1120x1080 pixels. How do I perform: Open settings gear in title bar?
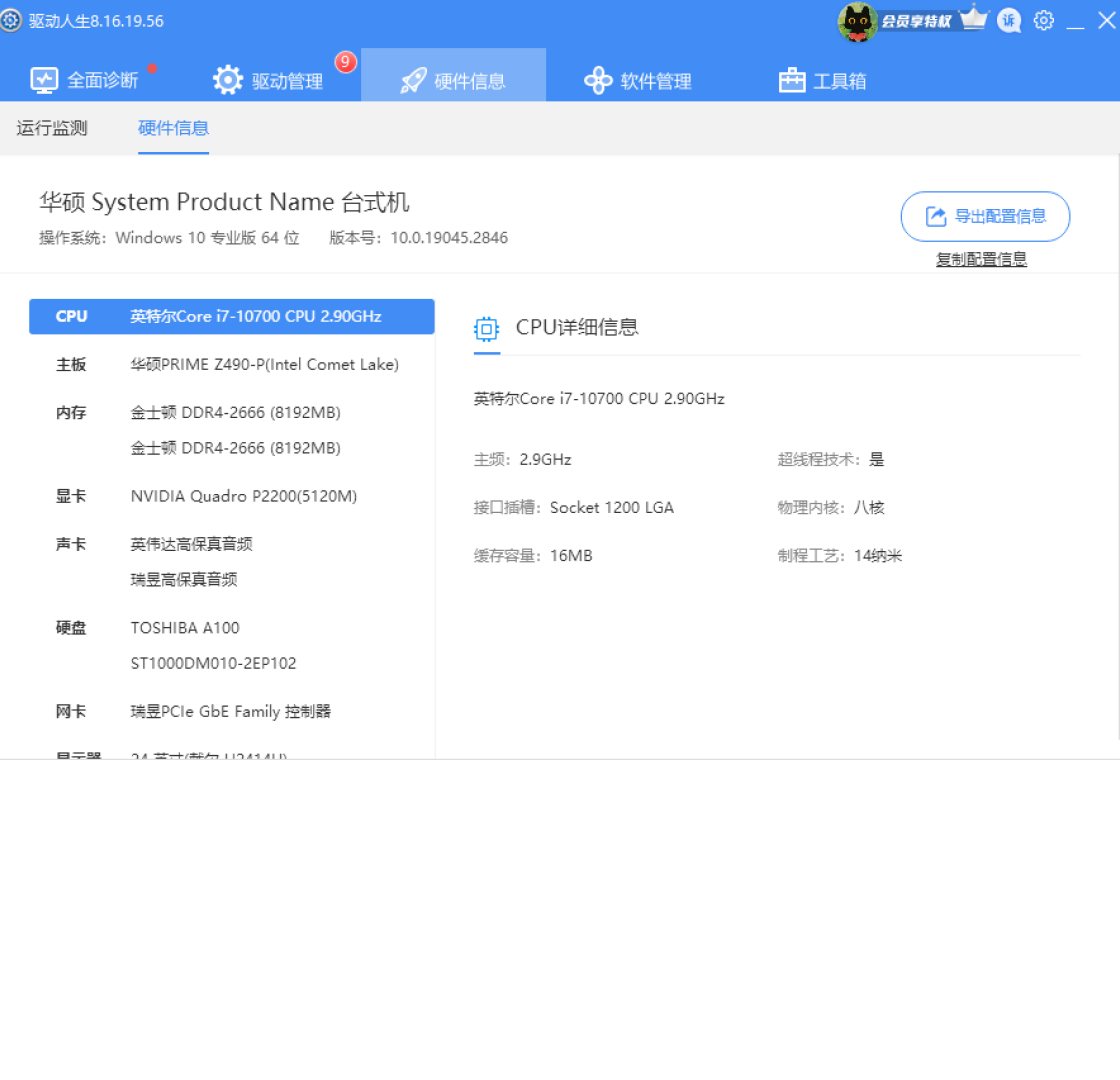[1044, 20]
